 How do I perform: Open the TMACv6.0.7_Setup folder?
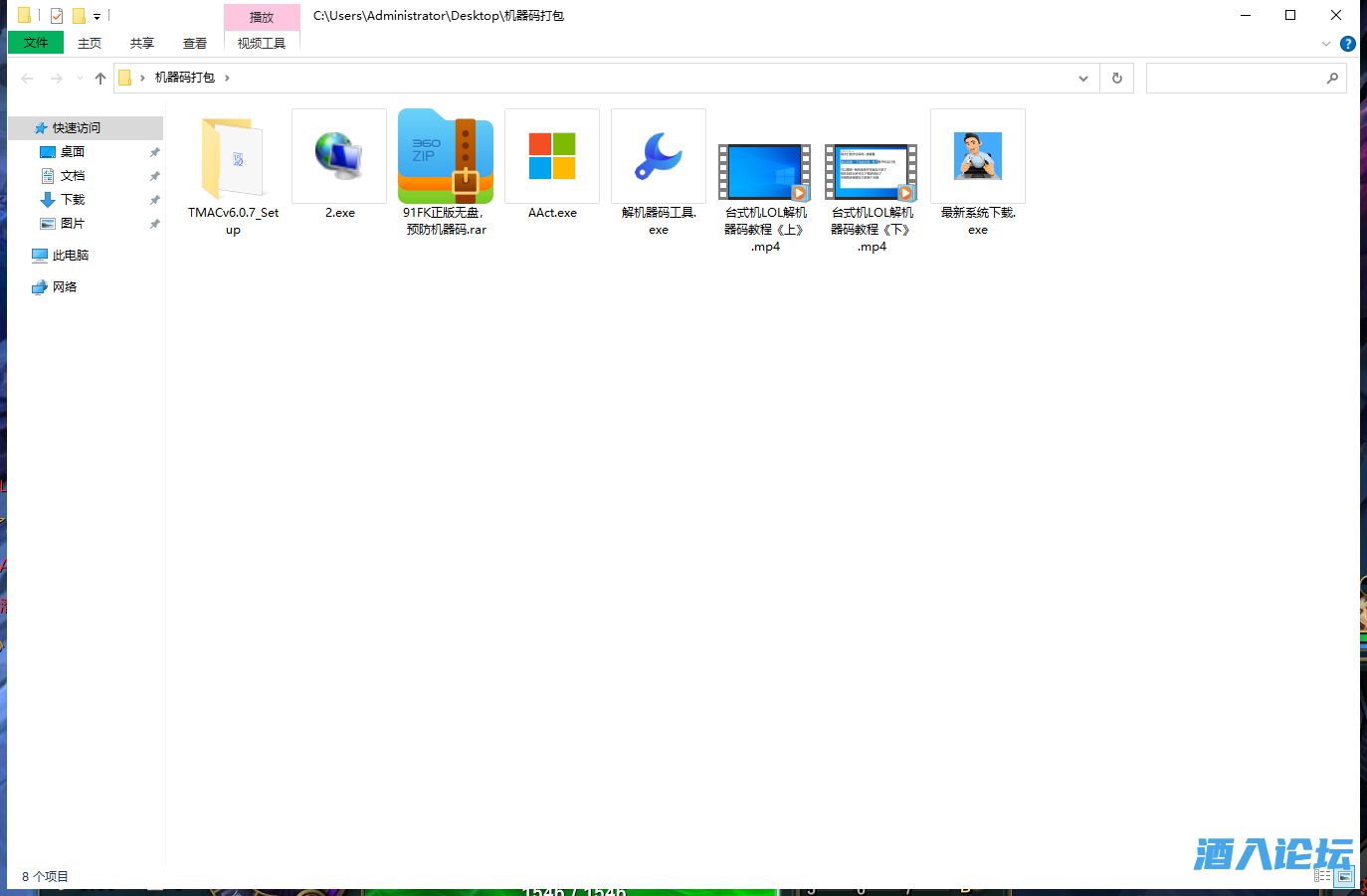click(x=233, y=159)
